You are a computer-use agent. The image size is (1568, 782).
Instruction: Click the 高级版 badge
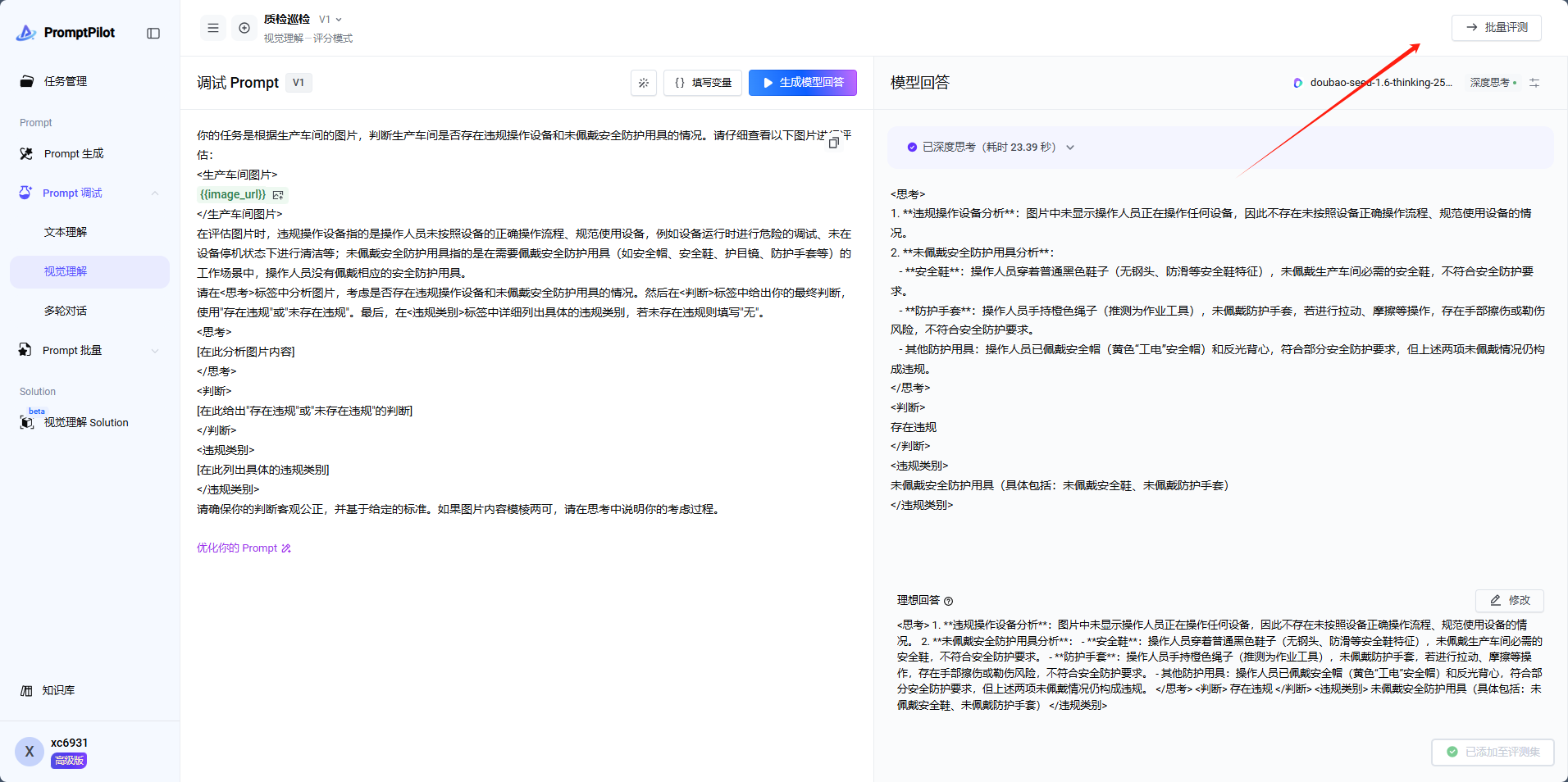pyautogui.click(x=69, y=761)
